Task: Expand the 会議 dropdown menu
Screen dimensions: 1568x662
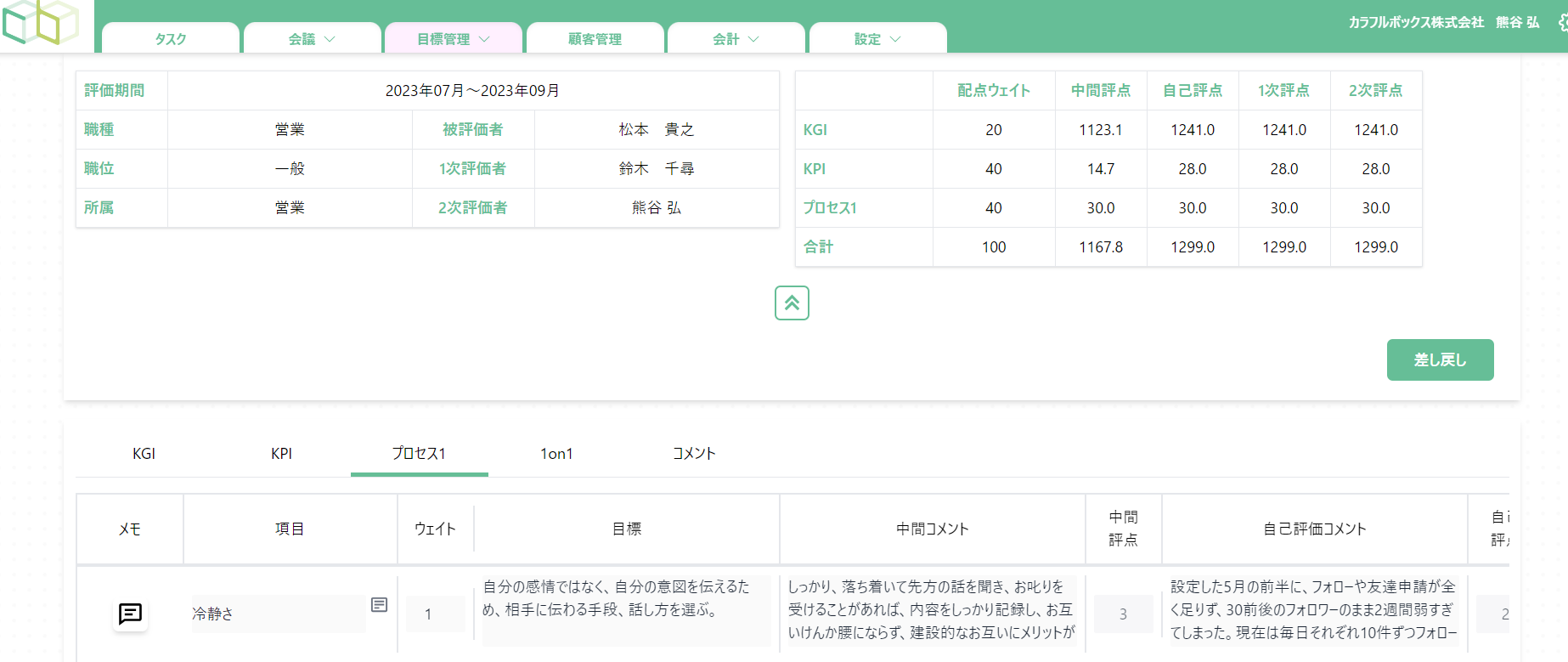Action: click(x=313, y=39)
